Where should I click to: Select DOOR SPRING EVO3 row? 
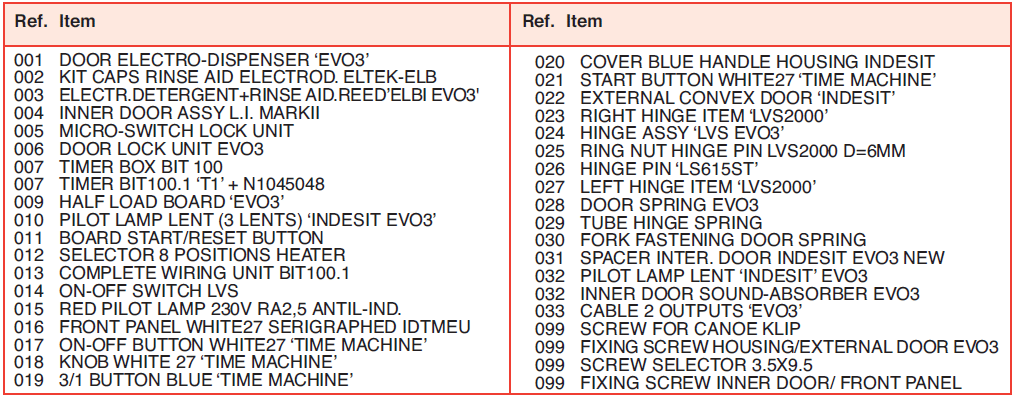point(646,204)
